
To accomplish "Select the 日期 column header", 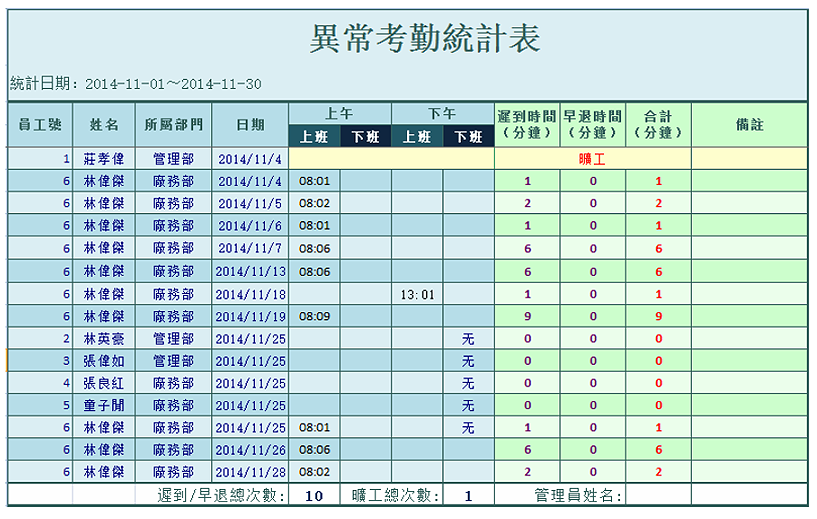I will point(250,125).
